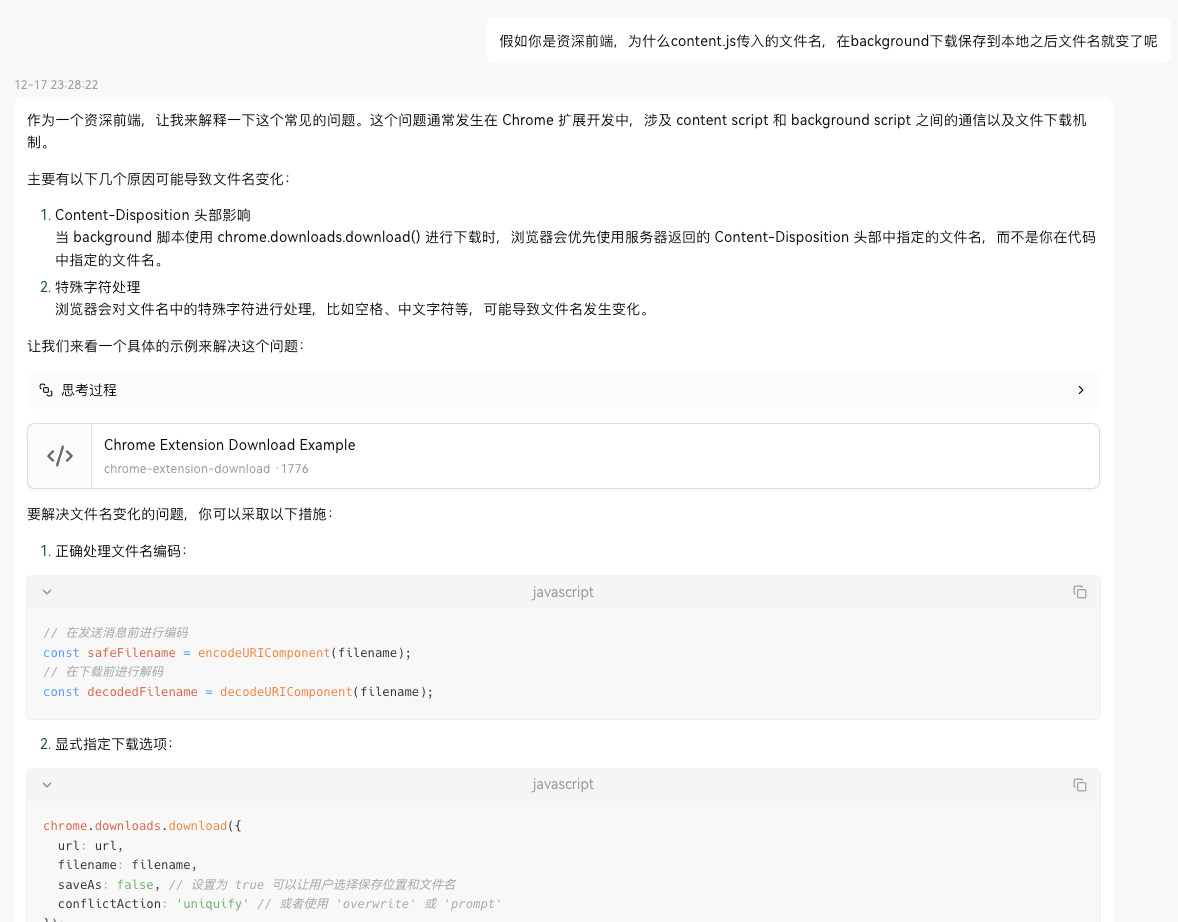Click the 思考过程 icon on the left

46,390
